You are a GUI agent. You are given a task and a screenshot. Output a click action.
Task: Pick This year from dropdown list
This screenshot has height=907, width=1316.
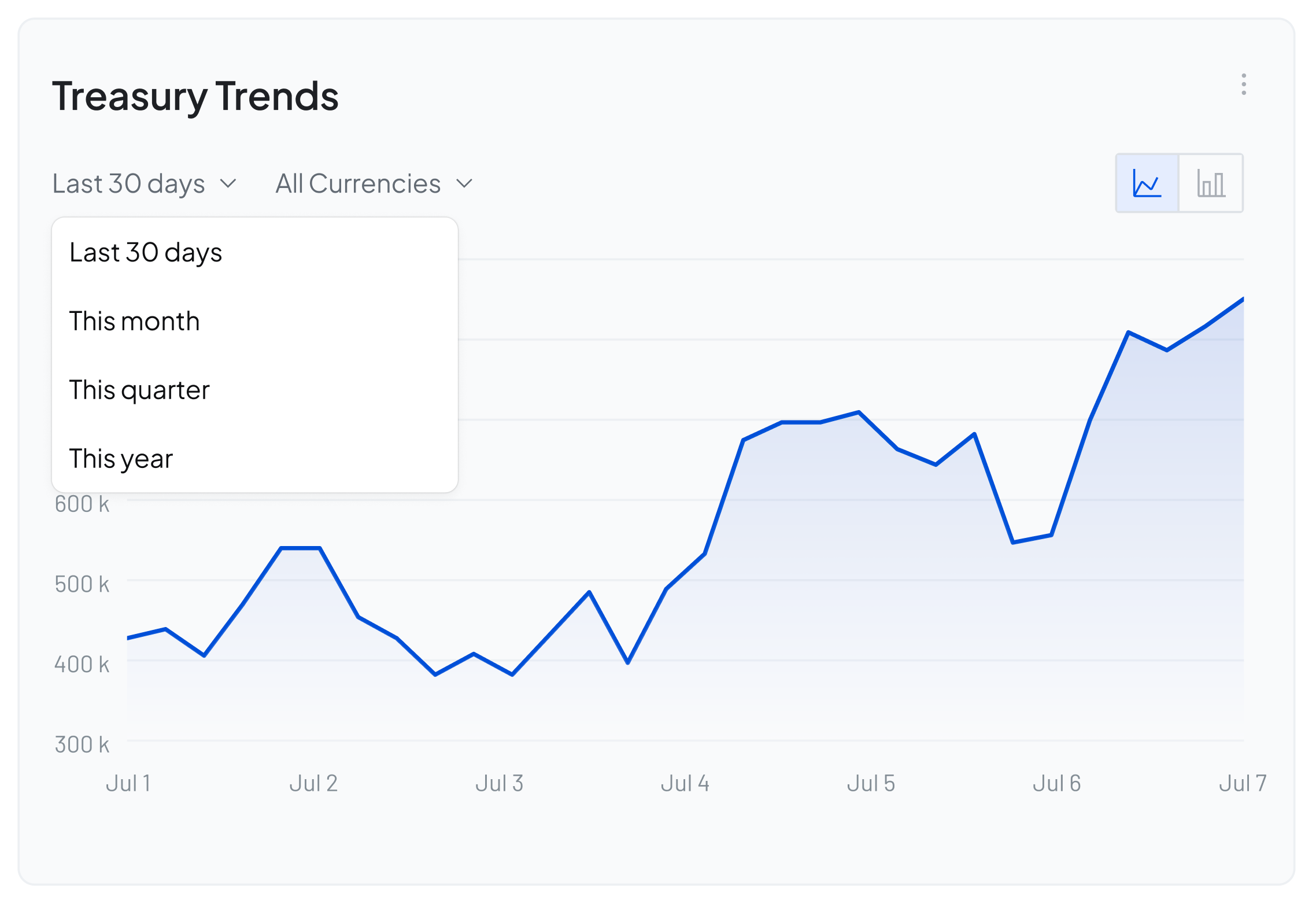click(121, 459)
